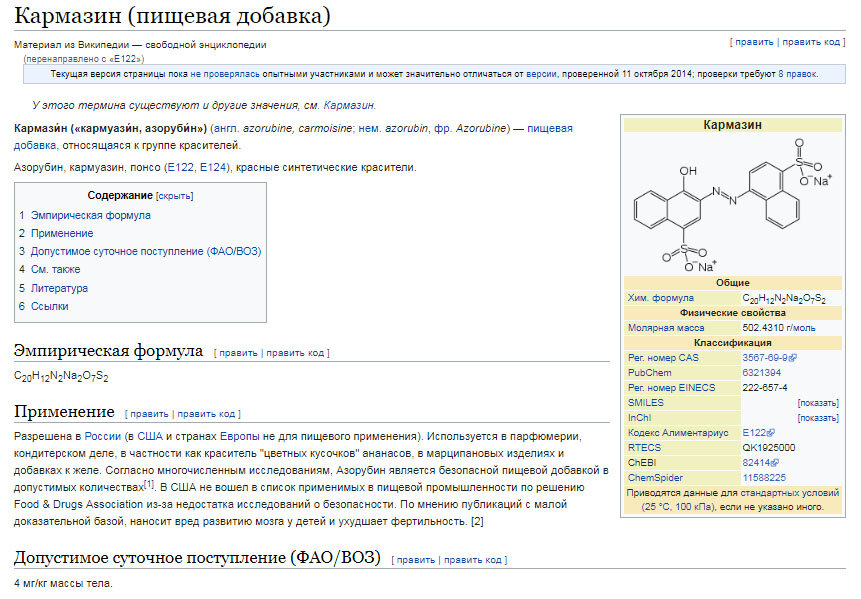Viewport: 861px width, 599px height.
Task: Click external link icon after ChEBI 82414
Action: [775, 462]
